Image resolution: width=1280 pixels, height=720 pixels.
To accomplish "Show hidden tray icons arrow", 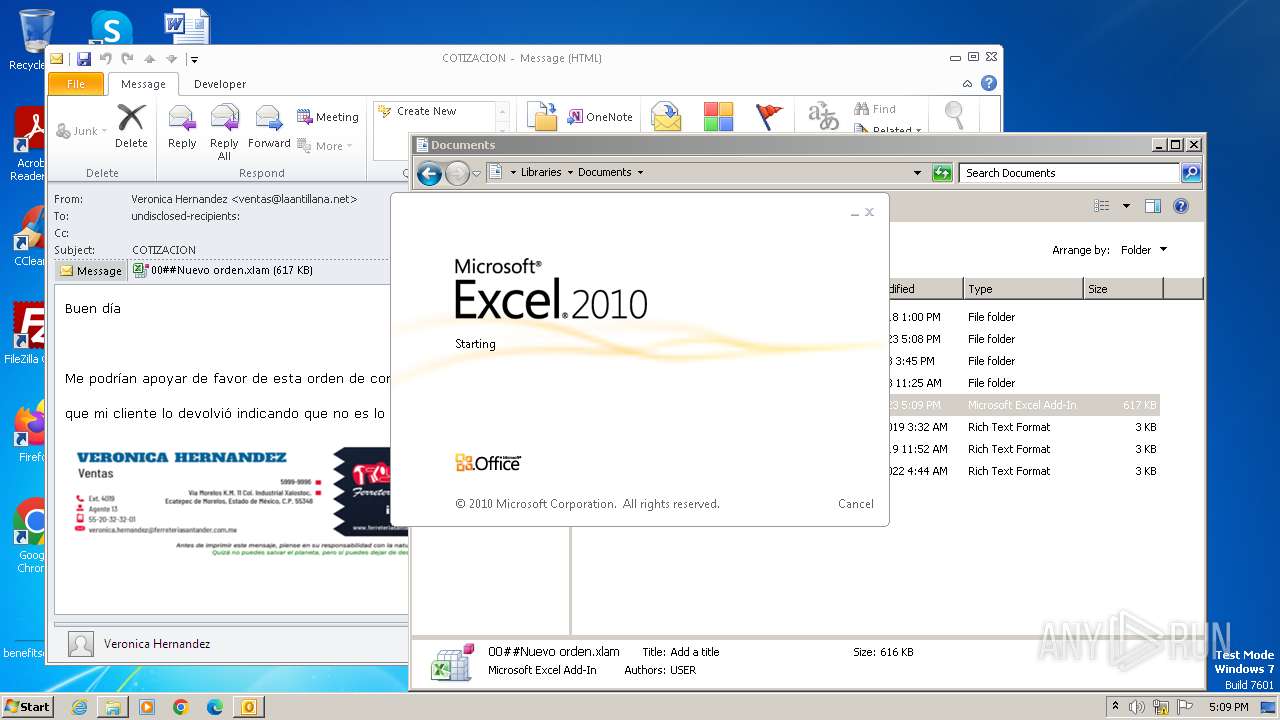I will [1115, 707].
